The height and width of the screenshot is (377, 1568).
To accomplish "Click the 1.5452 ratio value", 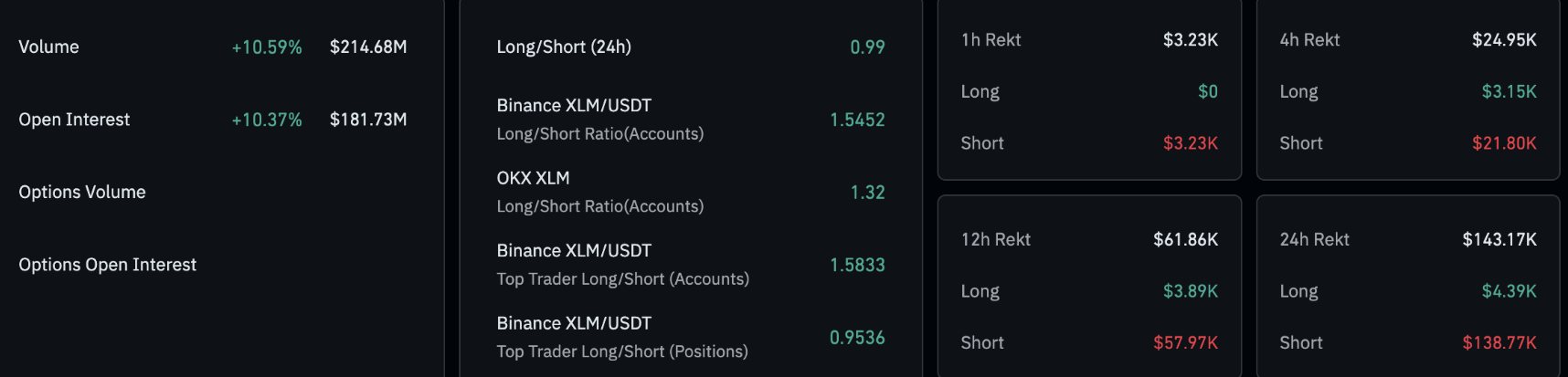I will click(857, 120).
